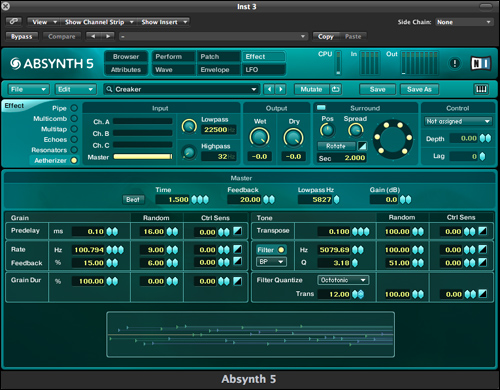
Task: Go to previous preset with left arrow
Action: (93, 36)
